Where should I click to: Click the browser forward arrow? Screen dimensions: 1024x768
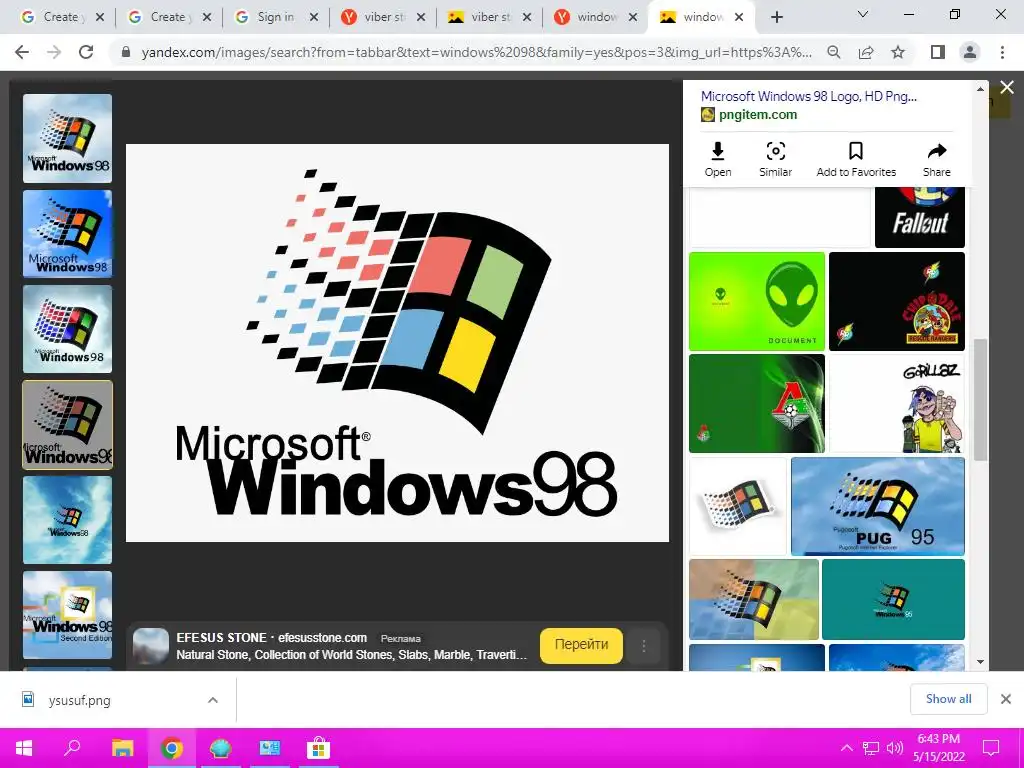pyautogui.click(x=54, y=52)
